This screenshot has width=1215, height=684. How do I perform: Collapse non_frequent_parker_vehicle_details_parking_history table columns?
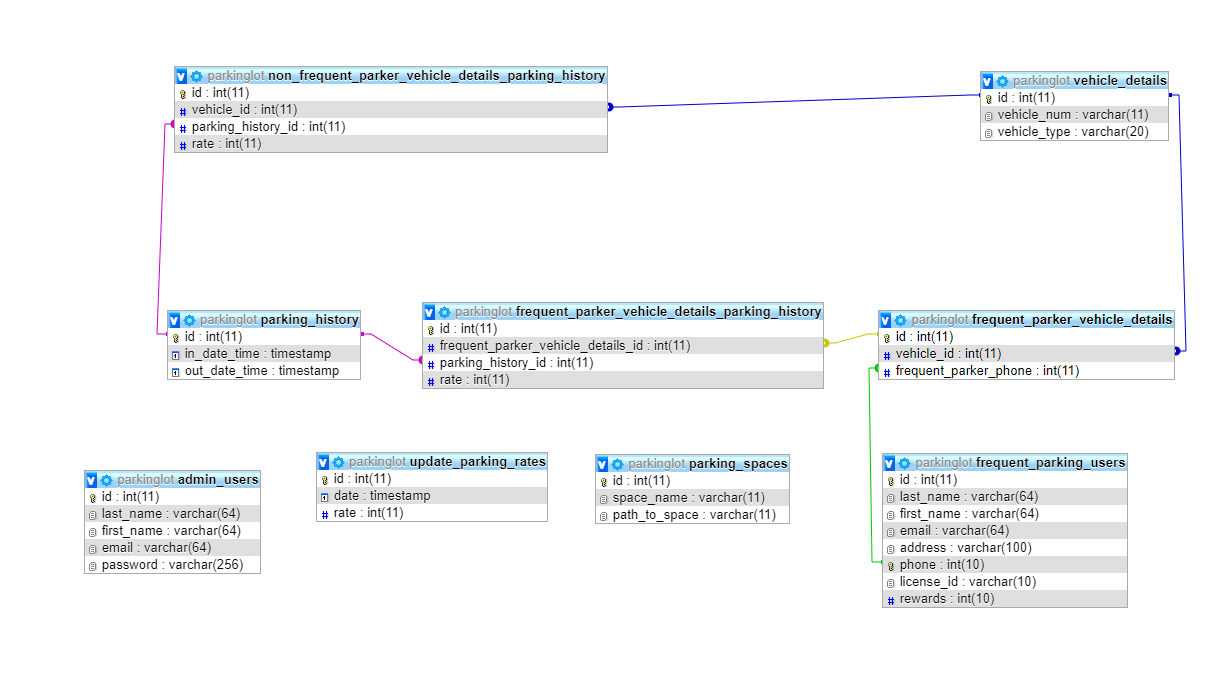181,76
